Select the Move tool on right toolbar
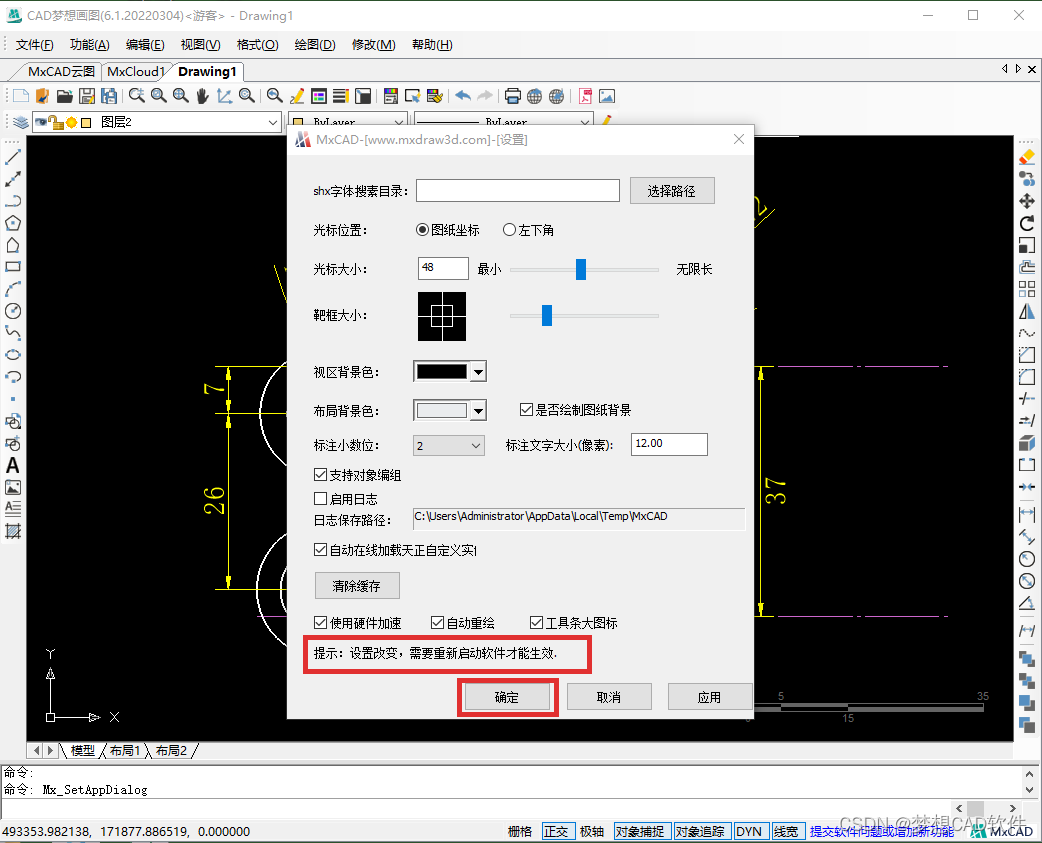 (1027, 201)
